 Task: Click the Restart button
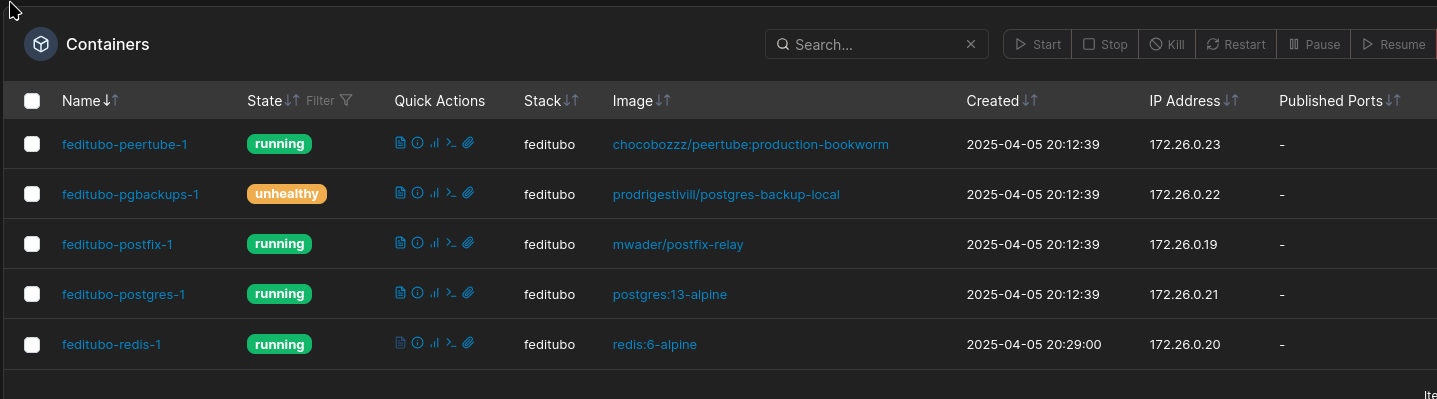point(1236,45)
